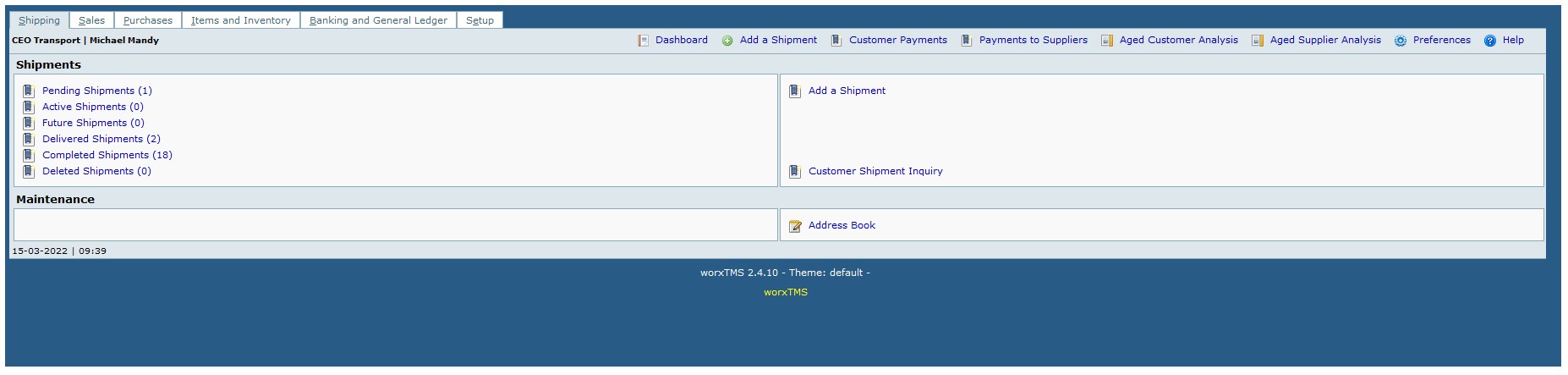
Task: Click the Address Book notepad icon
Action: pyautogui.click(x=795, y=226)
